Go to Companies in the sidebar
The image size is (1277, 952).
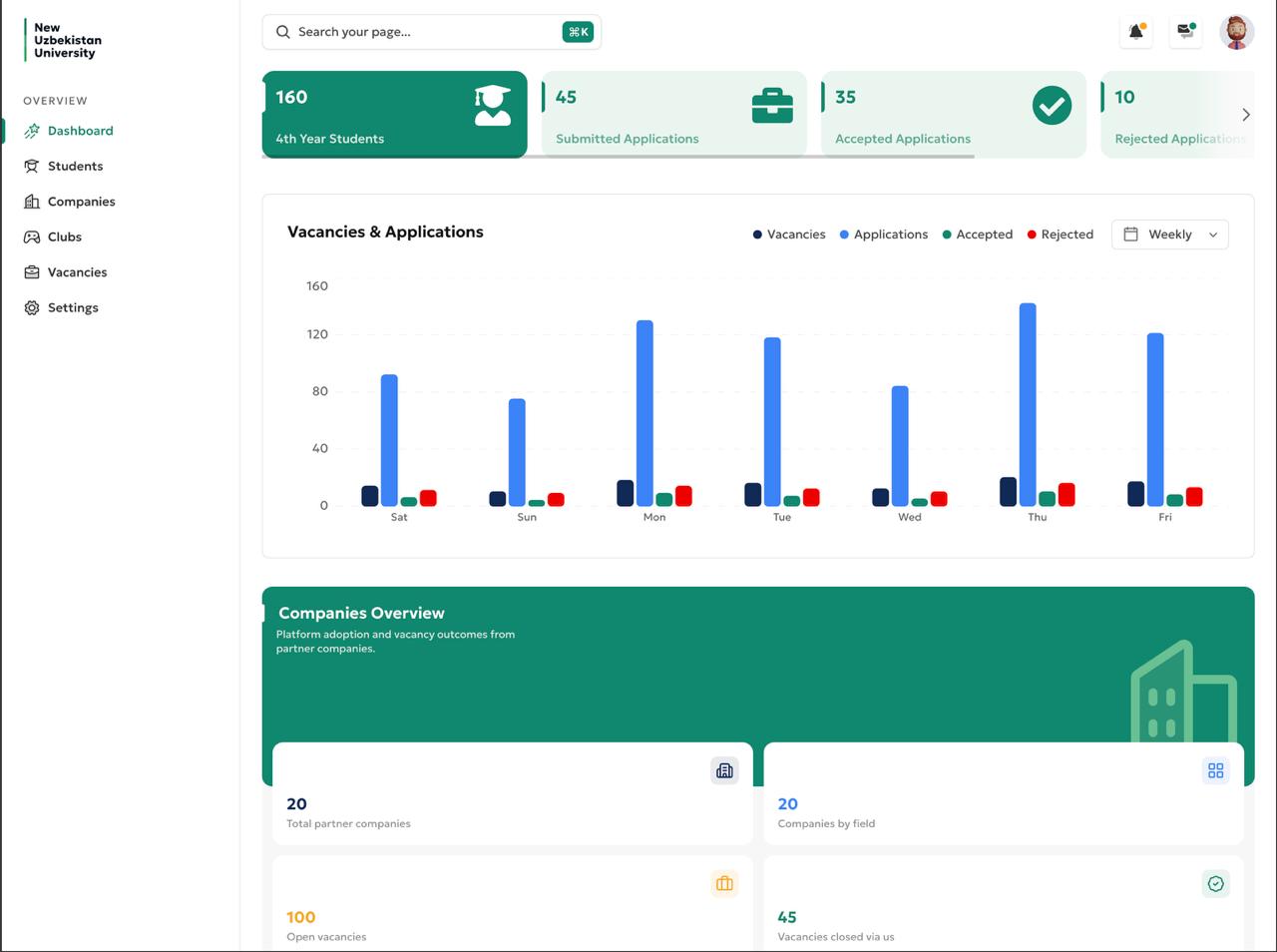click(x=81, y=202)
